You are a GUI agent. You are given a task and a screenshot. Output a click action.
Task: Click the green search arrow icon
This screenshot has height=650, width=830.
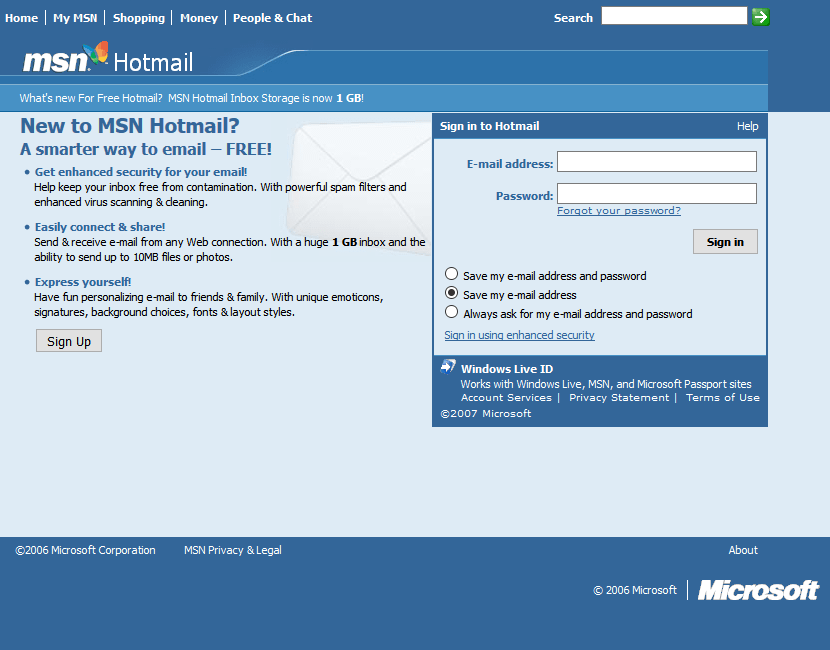(761, 17)
